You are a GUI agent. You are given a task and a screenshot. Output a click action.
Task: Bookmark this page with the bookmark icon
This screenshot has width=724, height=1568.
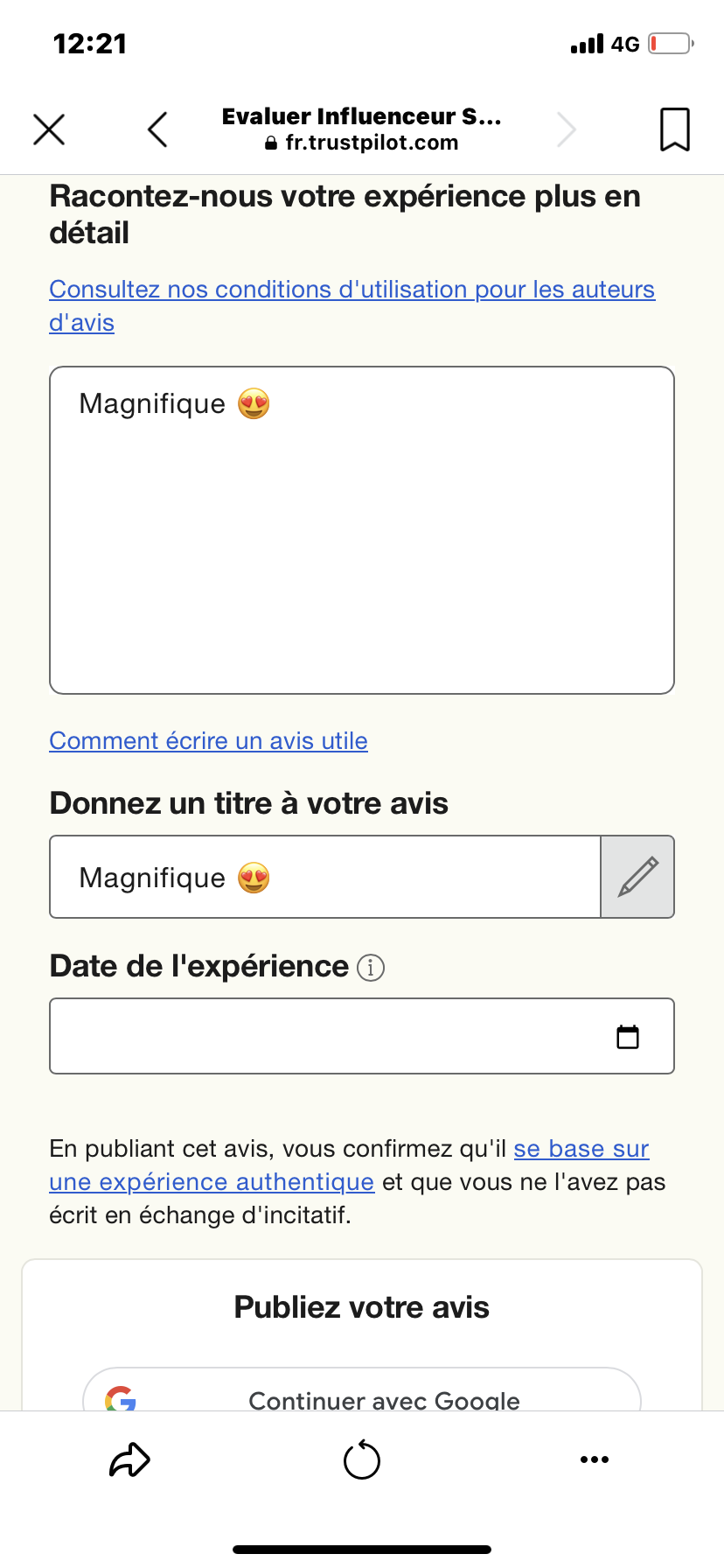[674, 129]
